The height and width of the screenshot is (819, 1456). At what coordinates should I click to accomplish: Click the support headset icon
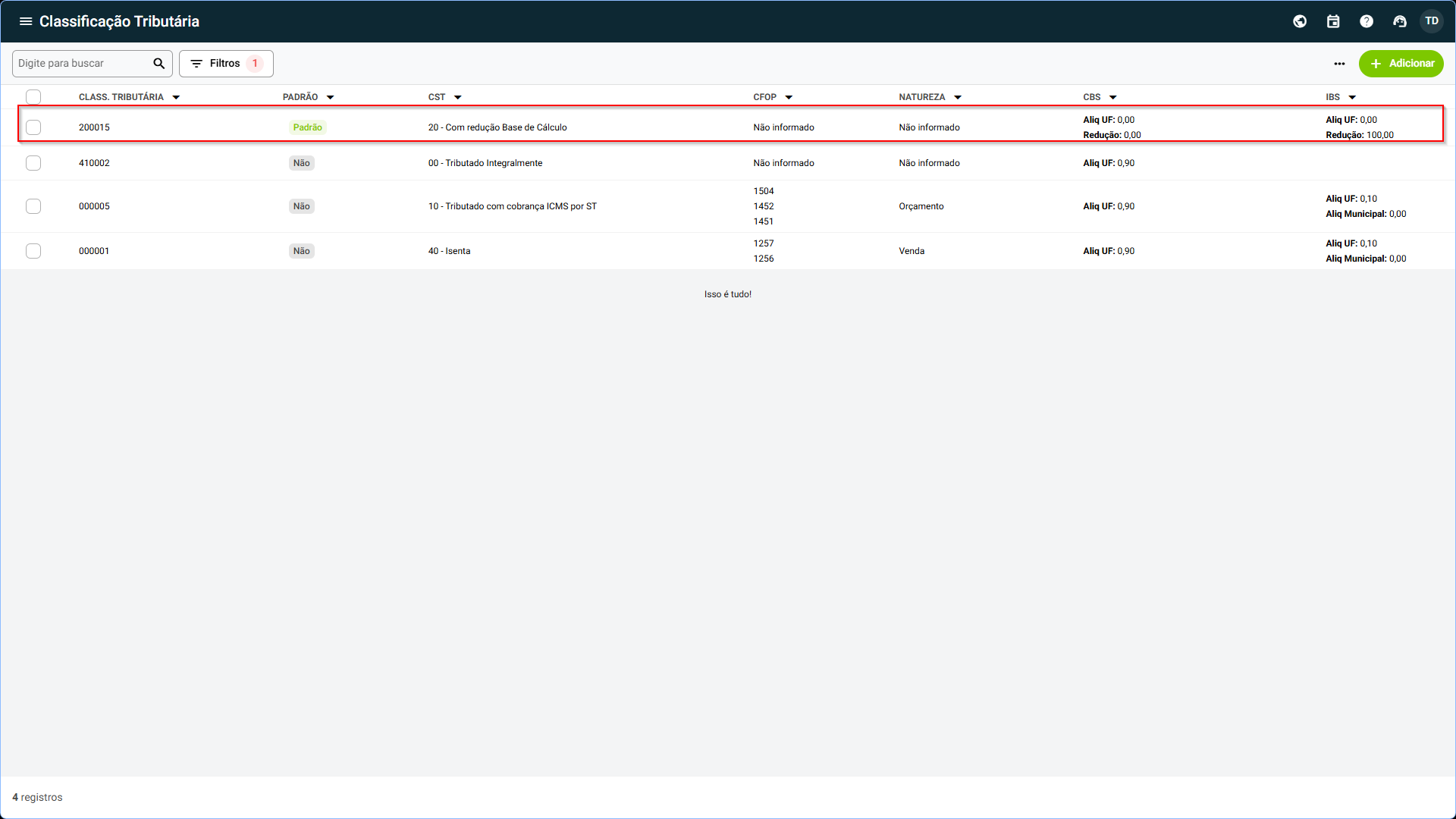1400,21
